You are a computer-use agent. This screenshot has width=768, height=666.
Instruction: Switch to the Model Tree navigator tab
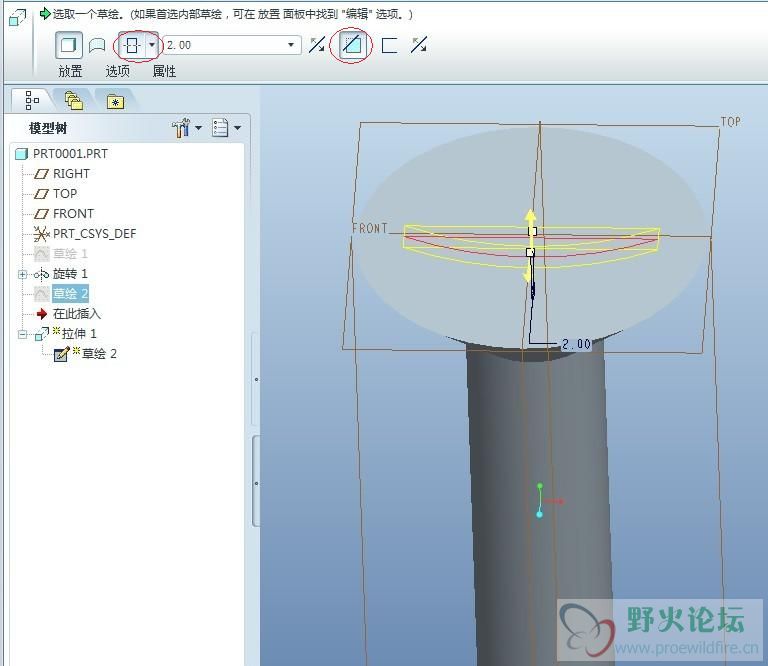click(32, 100)
